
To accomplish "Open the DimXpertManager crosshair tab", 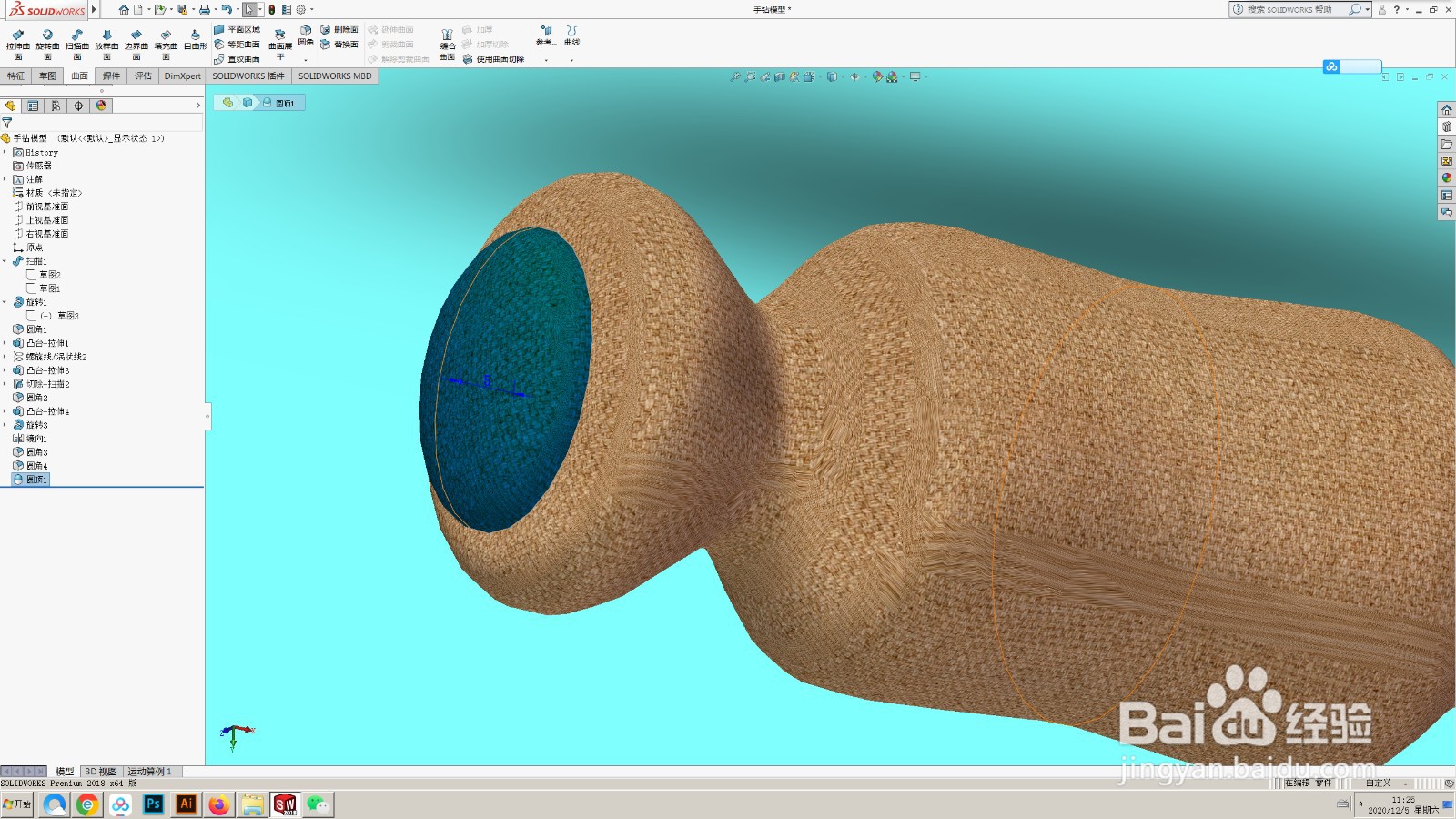I will coord(78,106).
